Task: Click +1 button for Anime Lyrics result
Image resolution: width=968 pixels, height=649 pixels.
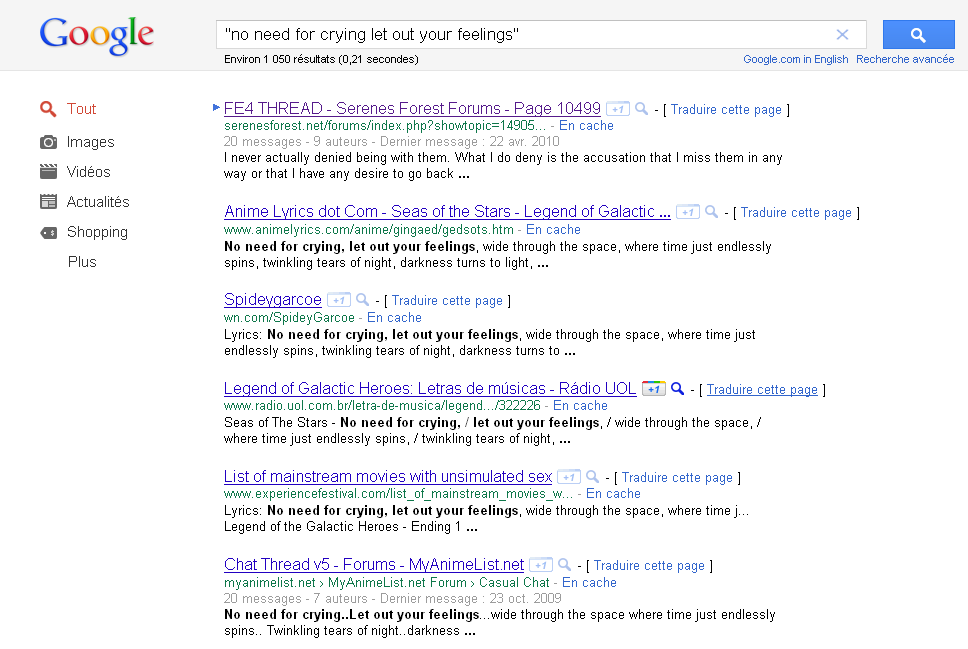Action: (688, 212)
